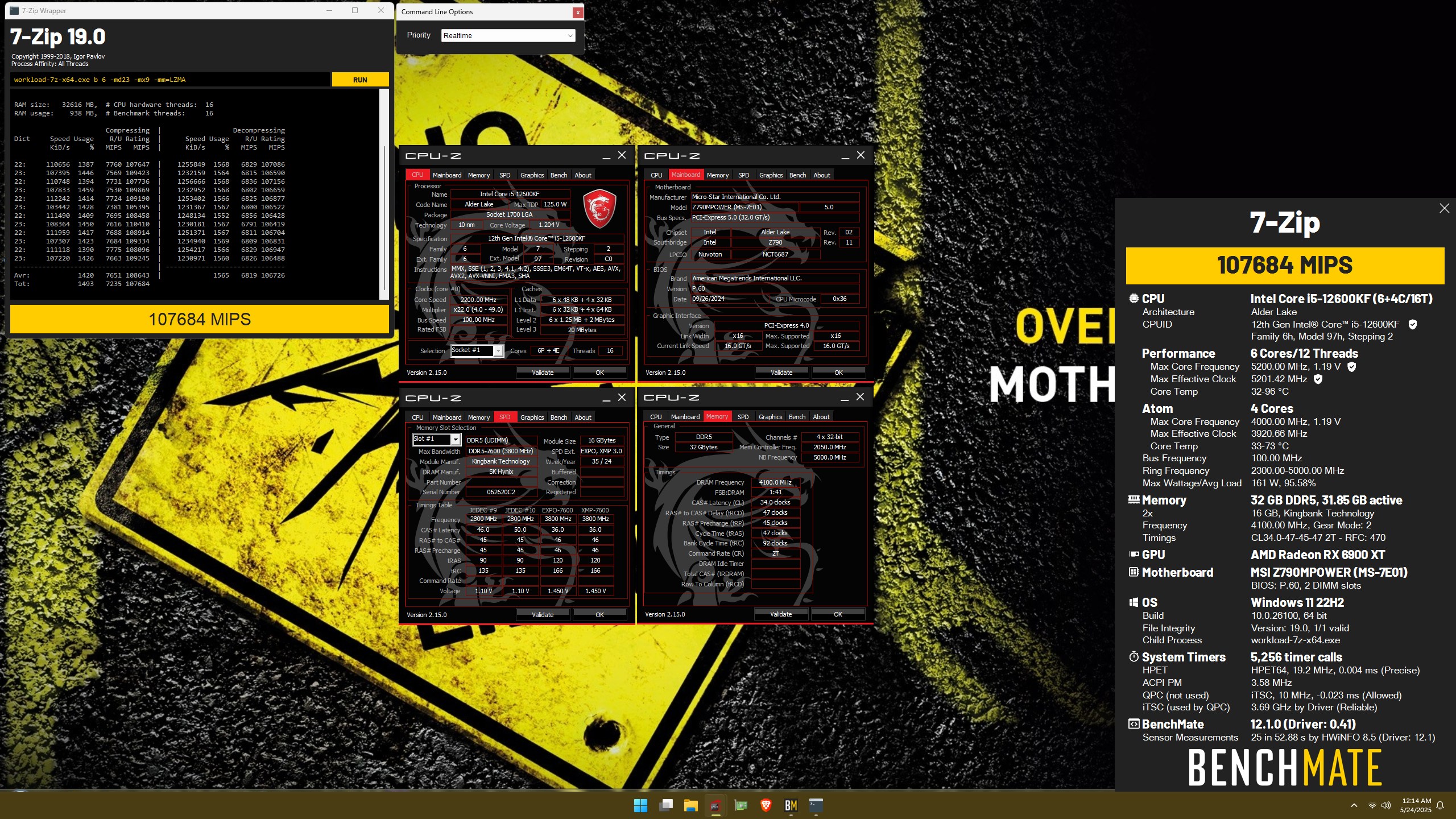Open File Explorer from the taskbar
This screenshot has width=1456, height=819.
click(x=690, y=805)
